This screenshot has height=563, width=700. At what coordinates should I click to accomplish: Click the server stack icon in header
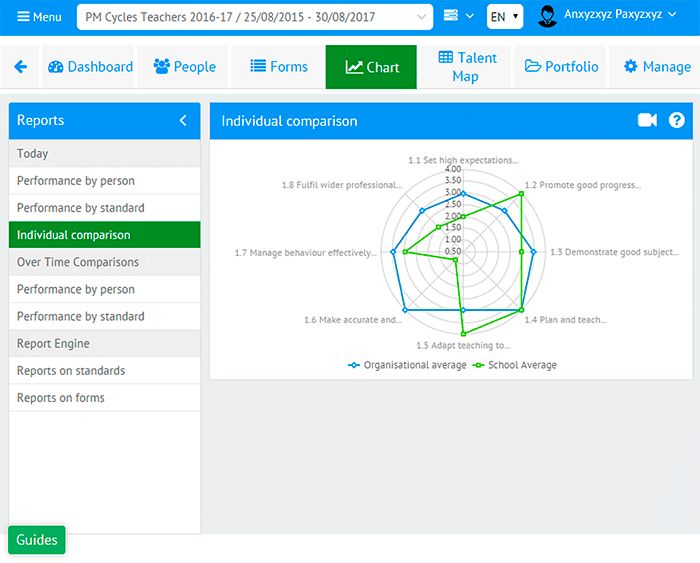(450, 16)
